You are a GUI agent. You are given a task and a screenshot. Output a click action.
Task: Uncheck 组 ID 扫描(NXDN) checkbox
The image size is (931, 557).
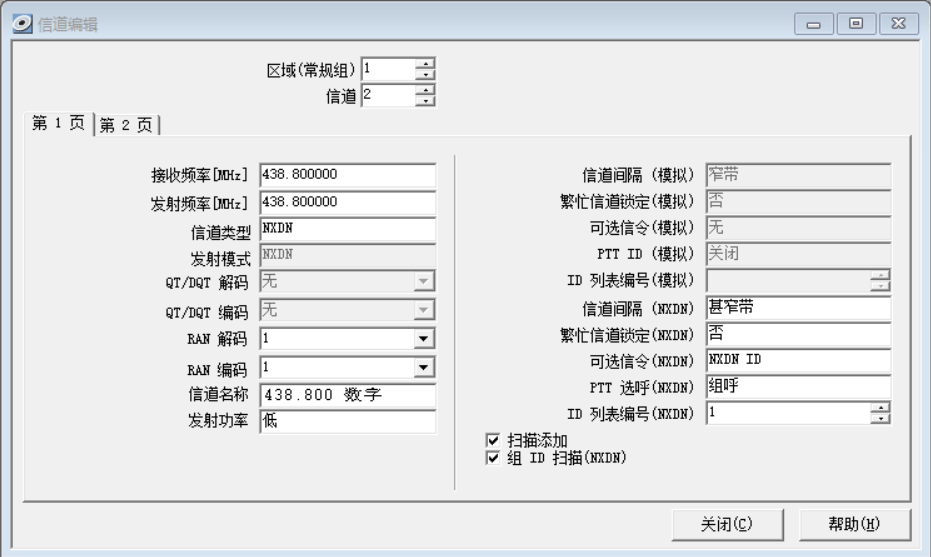[492, 458]
